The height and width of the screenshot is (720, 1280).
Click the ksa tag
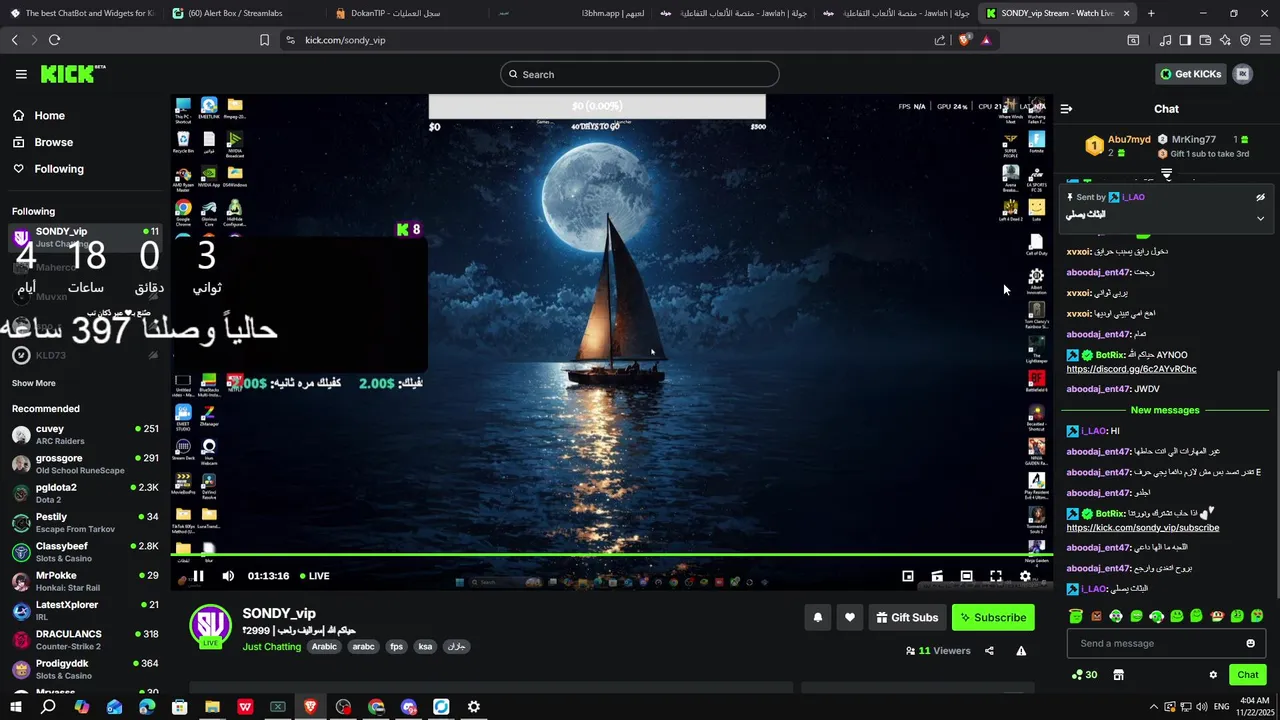click(425, 647)
